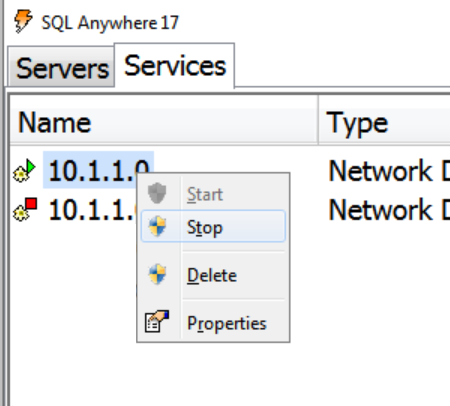Choose the disabled Start menu entry
This screenshot has height=406, width=450.
[x=213, y=194]
